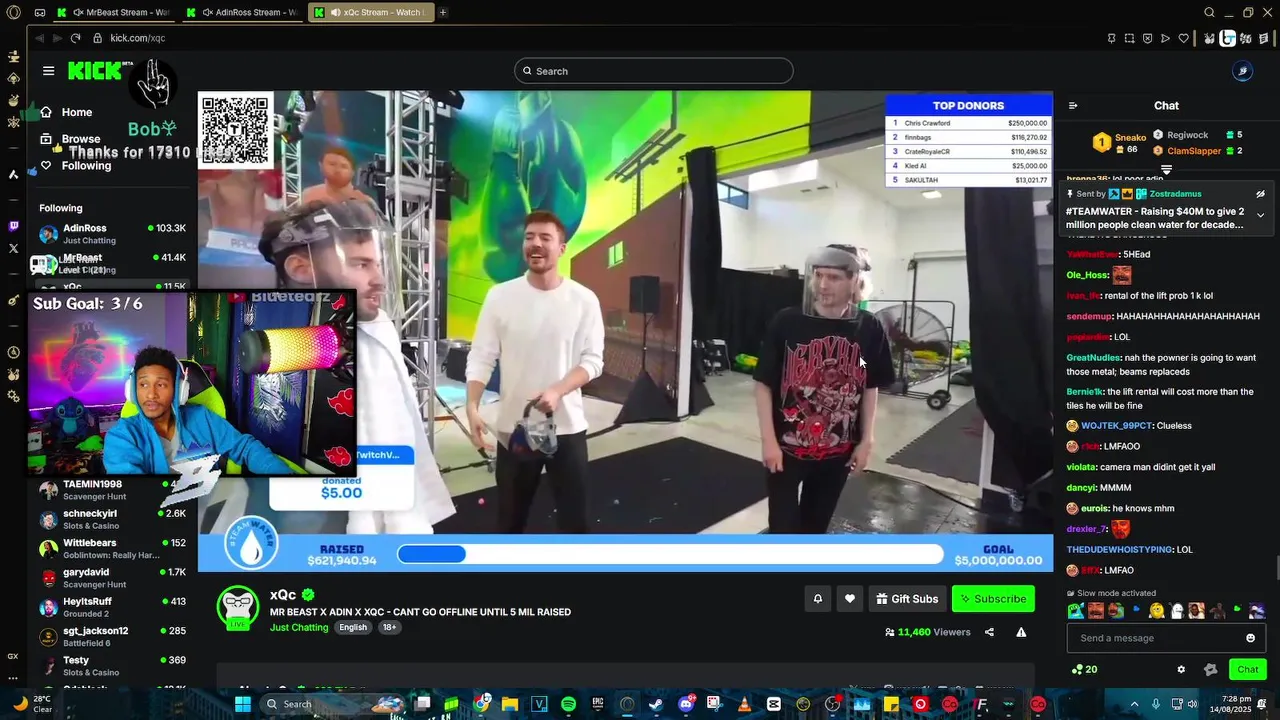Click the heart follow icon under the stream
Screen dimensions: 1280x720
pos(849,599)
